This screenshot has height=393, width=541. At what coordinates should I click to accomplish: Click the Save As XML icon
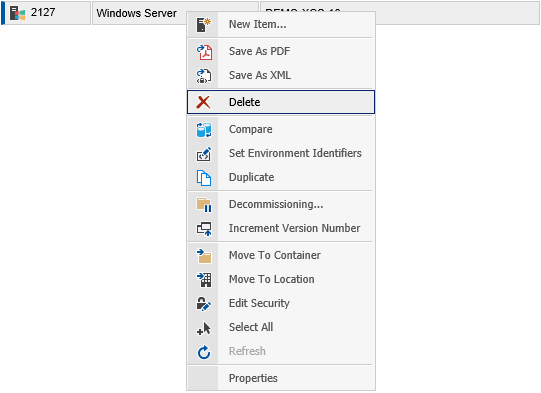click(204, 76)
